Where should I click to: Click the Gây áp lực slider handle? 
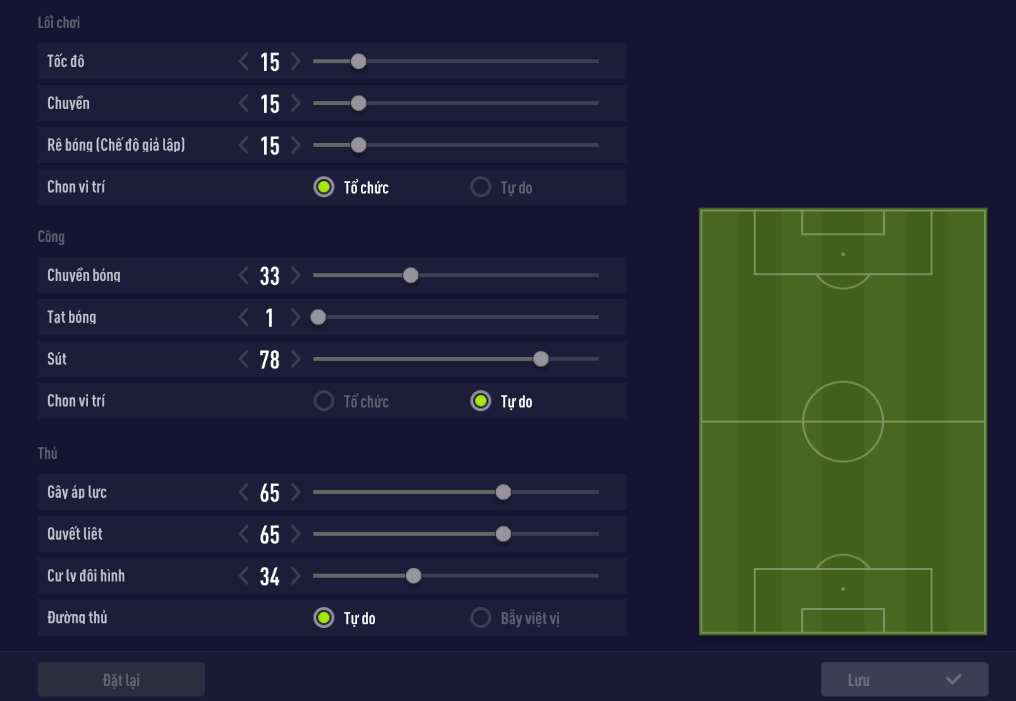tap(503, 492)
